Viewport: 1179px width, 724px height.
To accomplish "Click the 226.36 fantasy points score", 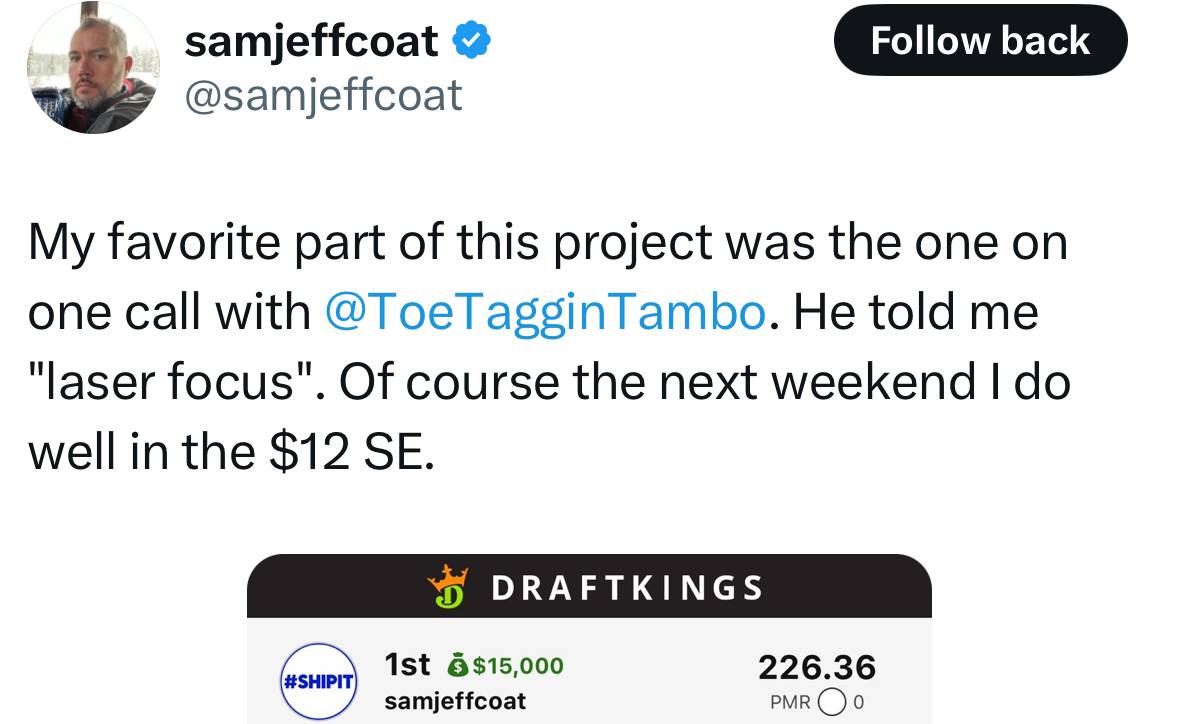I will point(816,666).
